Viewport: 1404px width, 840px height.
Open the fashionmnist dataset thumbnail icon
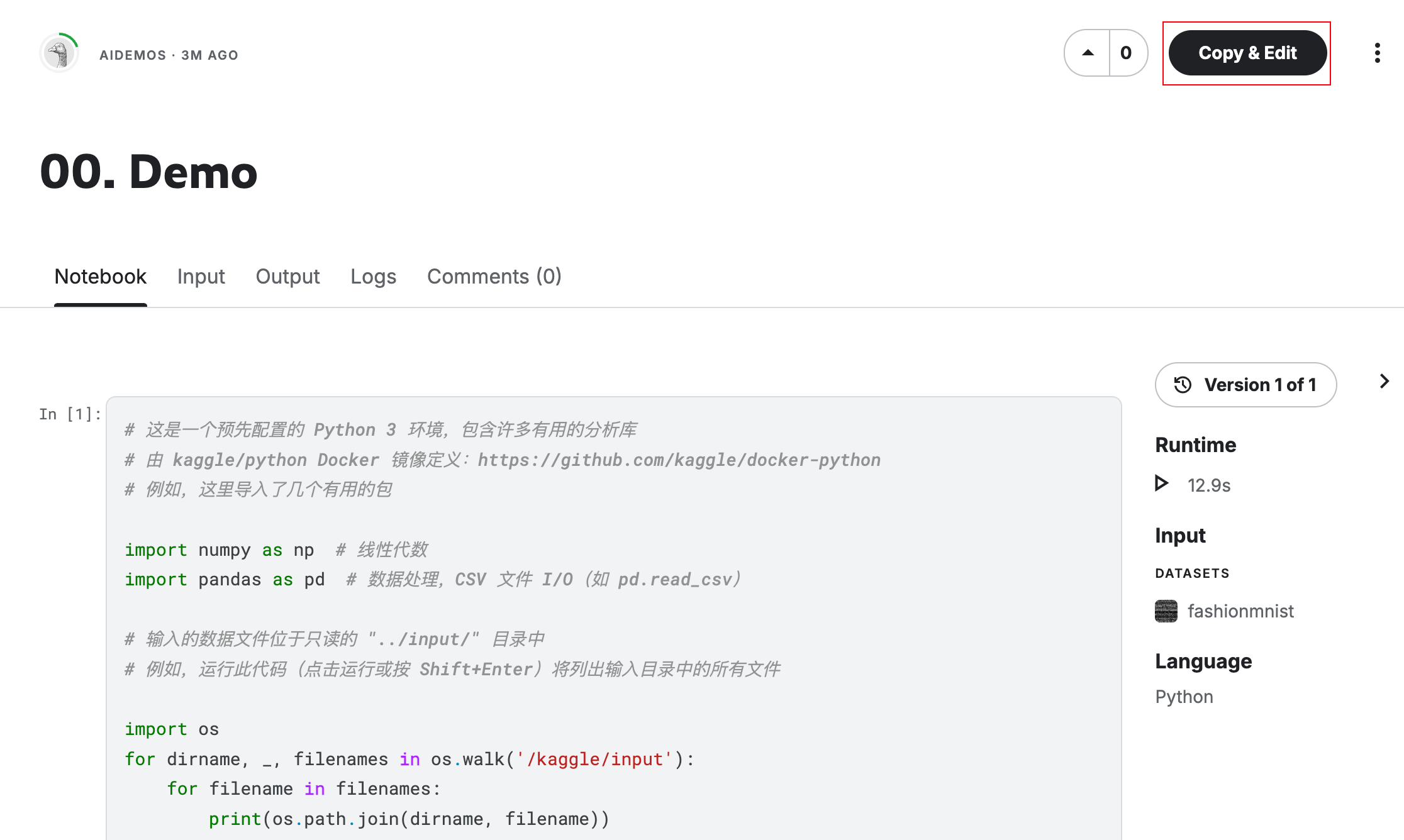tap(1166, 611)
